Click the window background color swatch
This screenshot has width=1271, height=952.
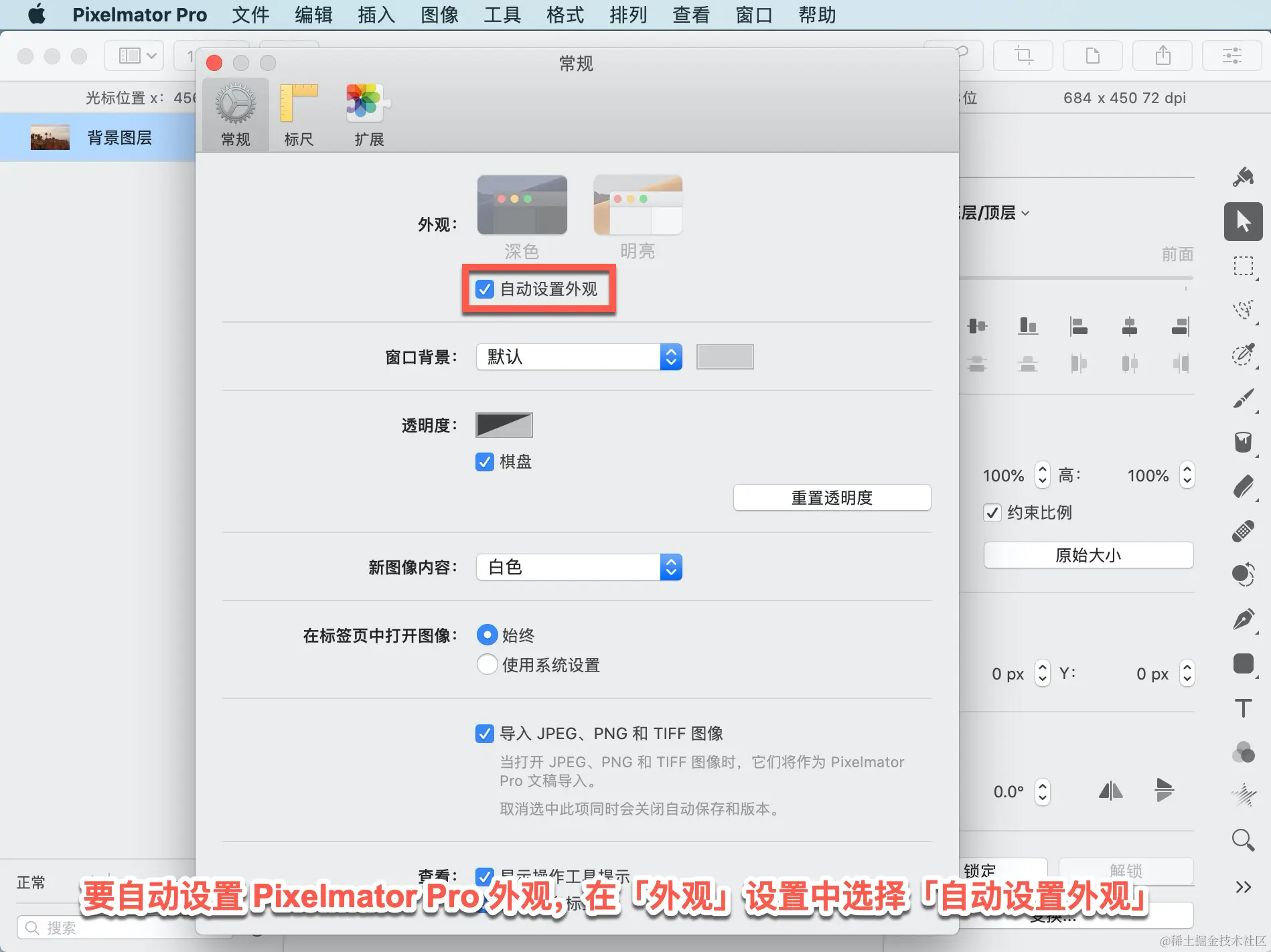(725, 357)
